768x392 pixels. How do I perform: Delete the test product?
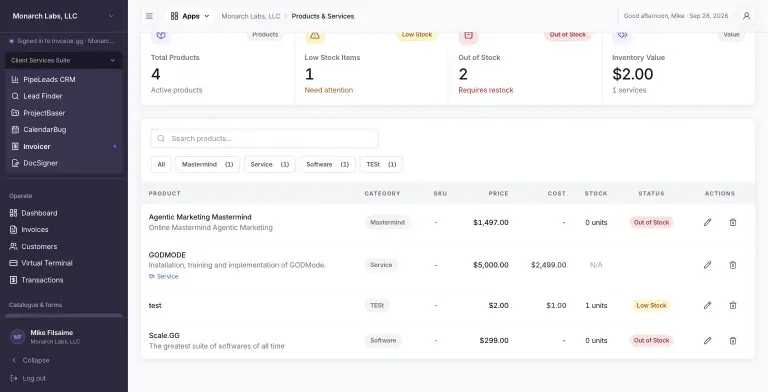[733, 305]
